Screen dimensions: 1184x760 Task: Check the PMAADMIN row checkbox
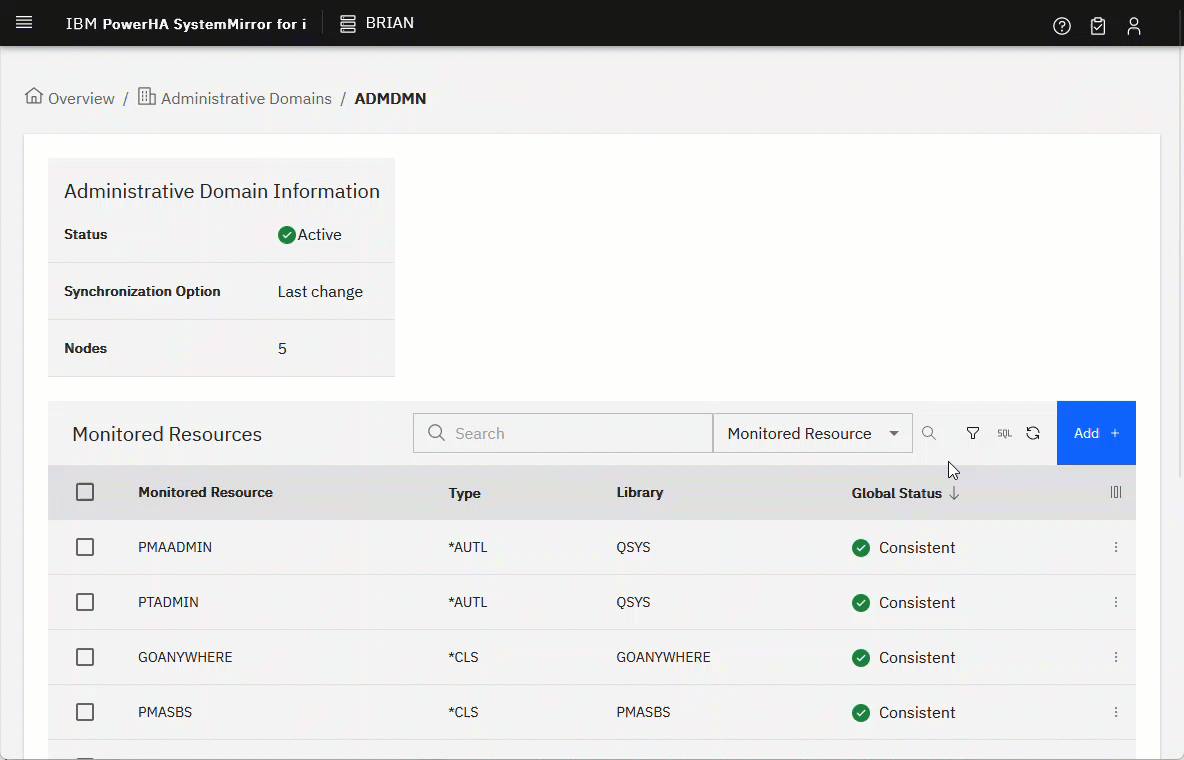(85, 547)
